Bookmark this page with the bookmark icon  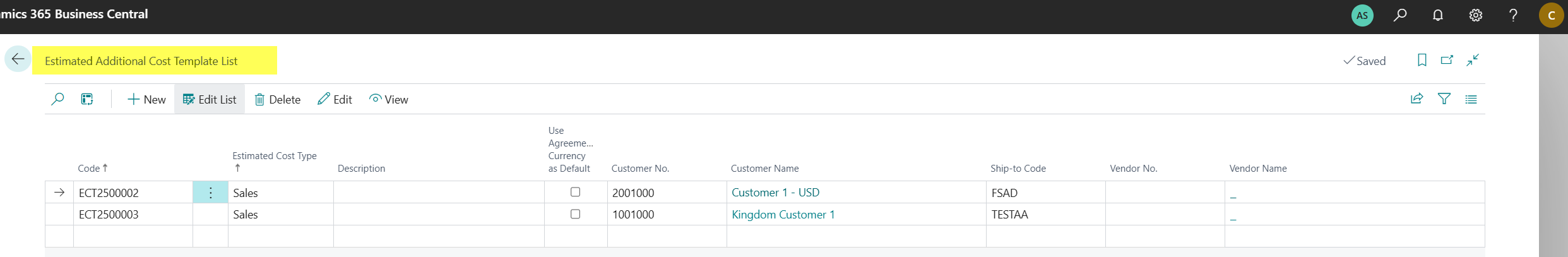(x=1422, y=60)
